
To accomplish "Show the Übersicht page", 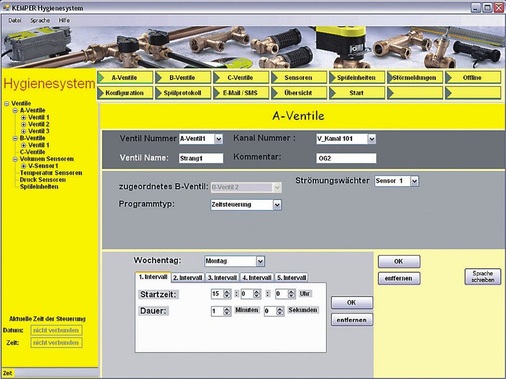I will click(299, 93).
